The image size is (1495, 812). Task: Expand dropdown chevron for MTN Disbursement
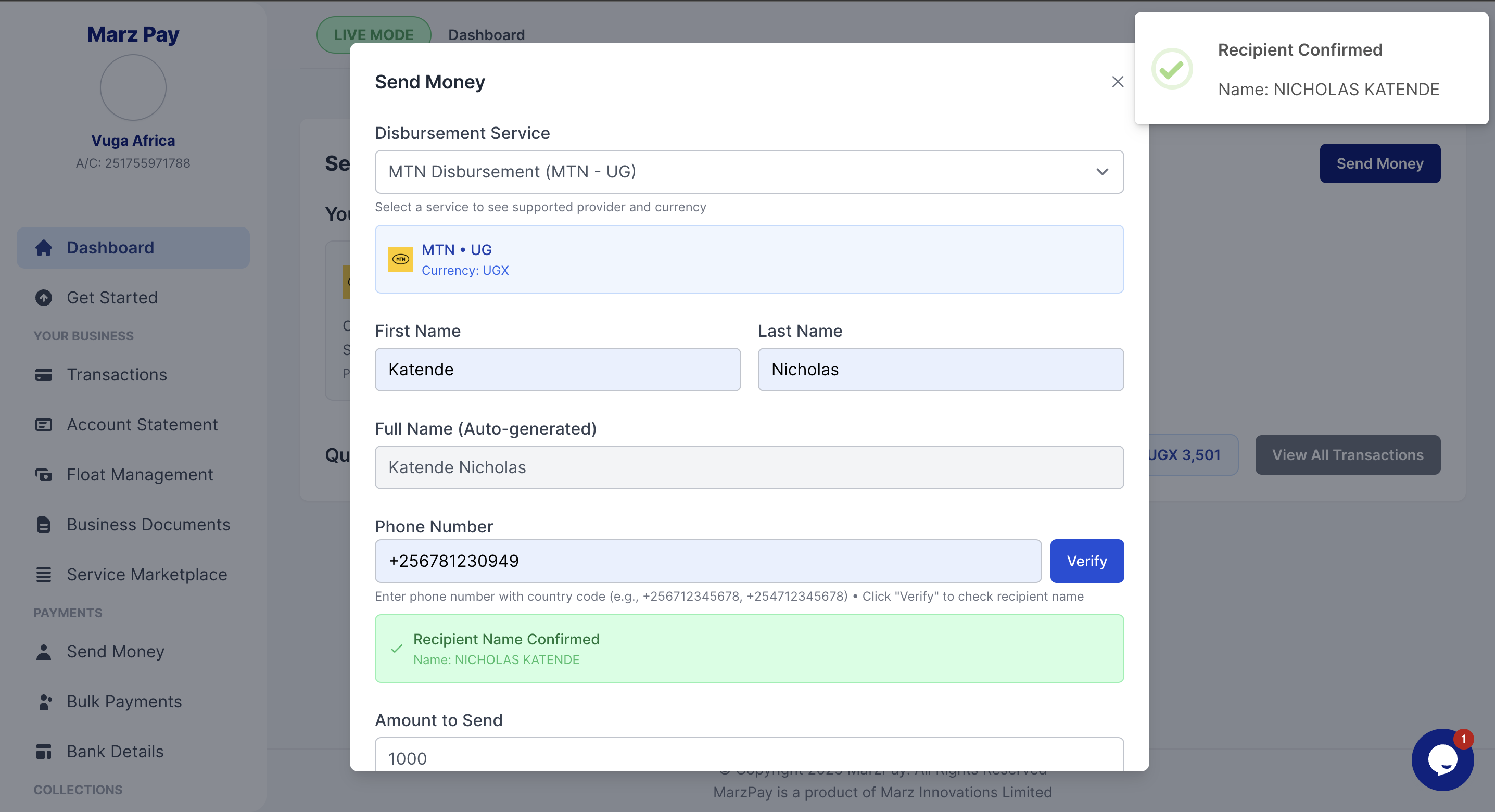click(x=1102, y=172)
